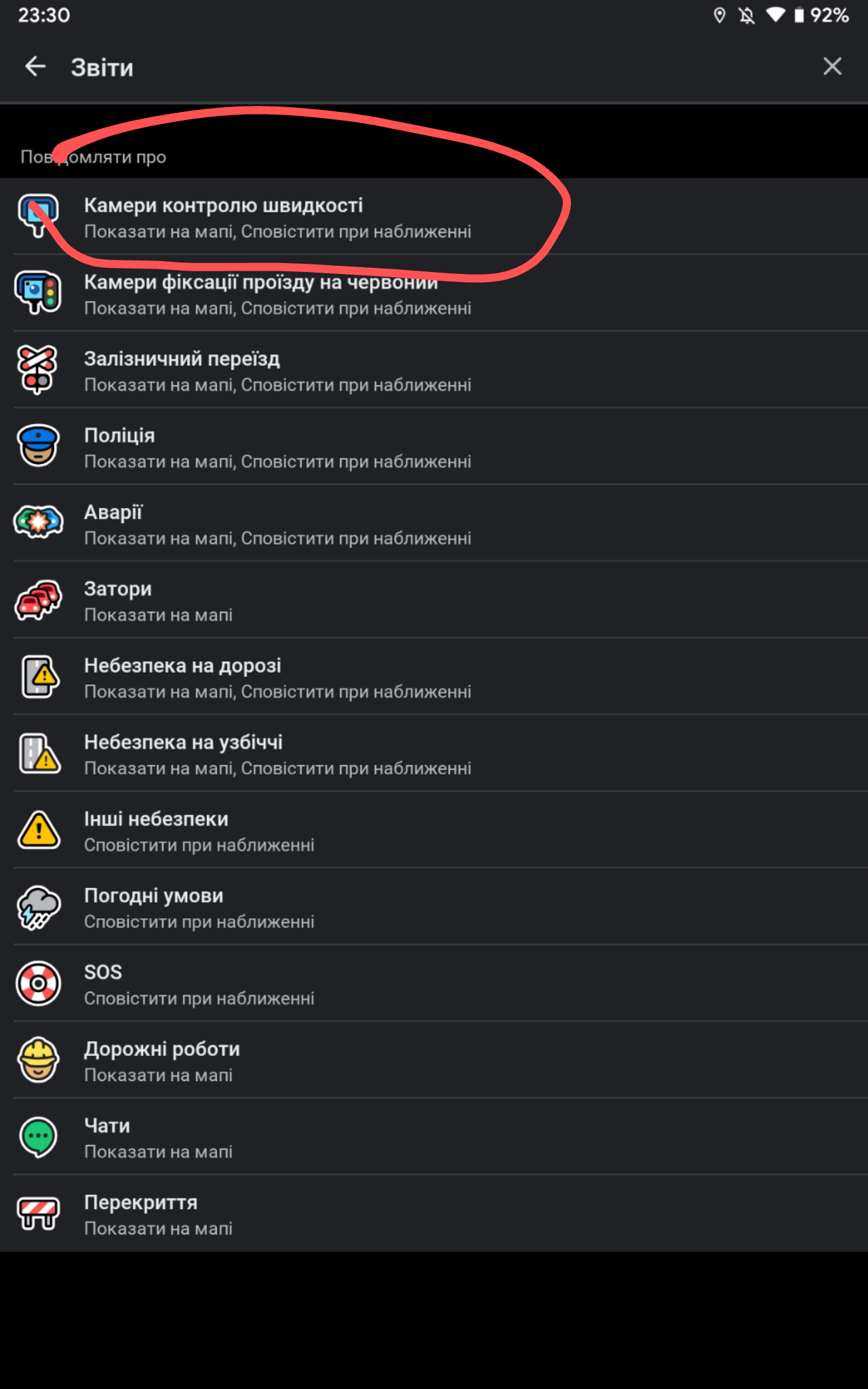The height and width of the screenshot is (1389, 868).
Task: Tap the speed camera icon
Action: pos(38,216)
